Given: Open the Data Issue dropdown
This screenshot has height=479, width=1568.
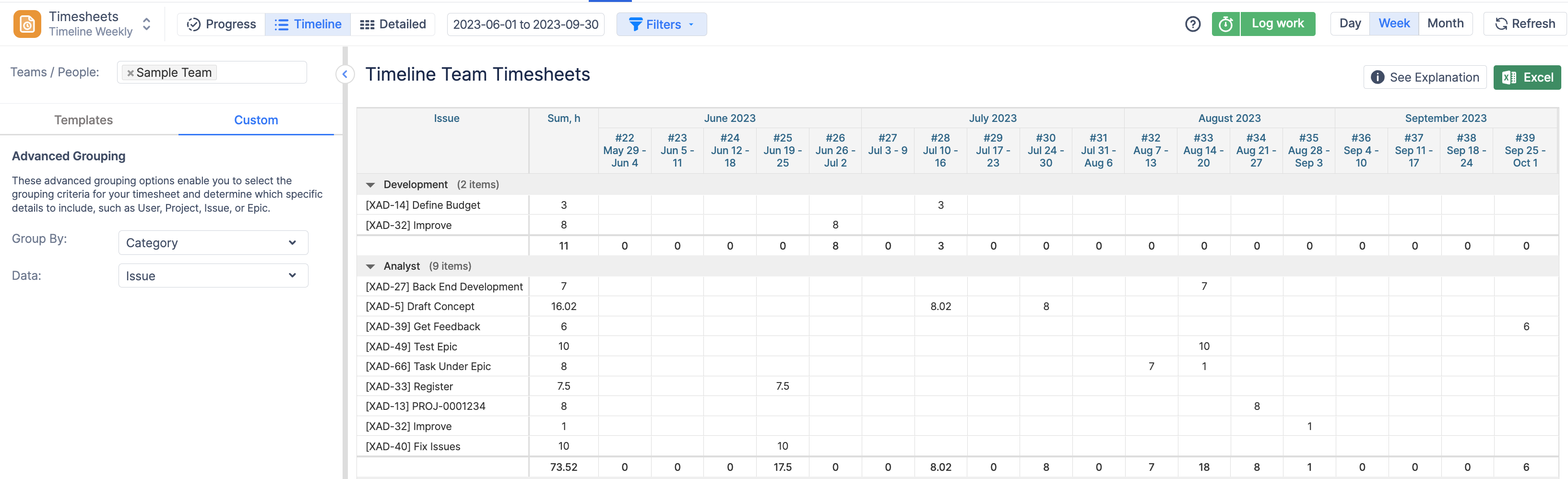Looking at the screenshot, I should click(213, 275).
